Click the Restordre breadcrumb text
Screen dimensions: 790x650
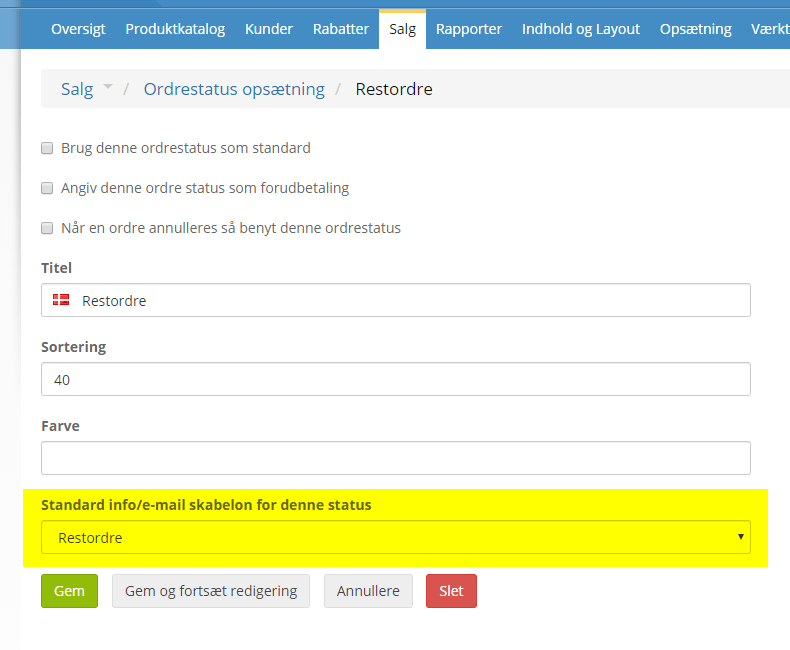pyautogui.click(x=394, y=89)
